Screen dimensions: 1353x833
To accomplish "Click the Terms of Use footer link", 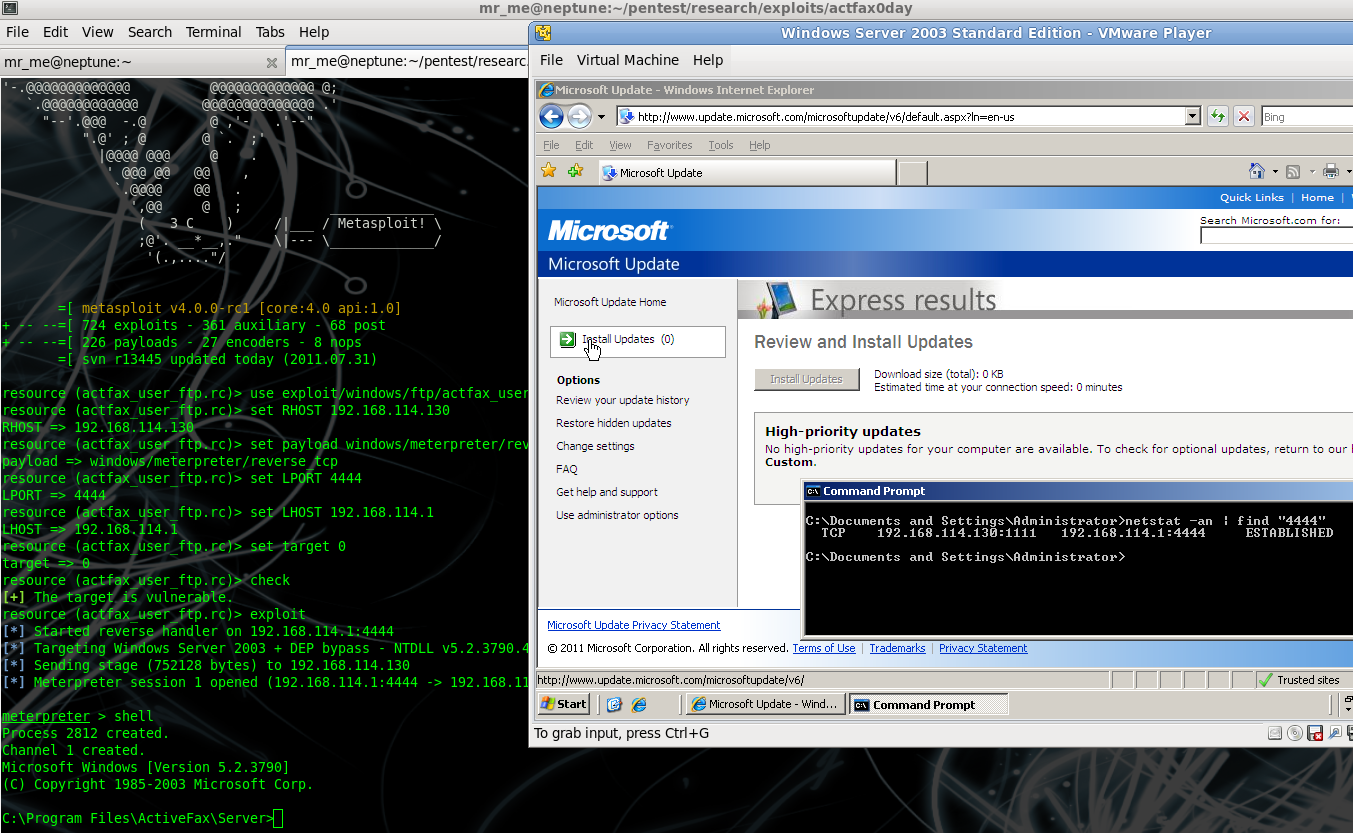I will (824, 648).
